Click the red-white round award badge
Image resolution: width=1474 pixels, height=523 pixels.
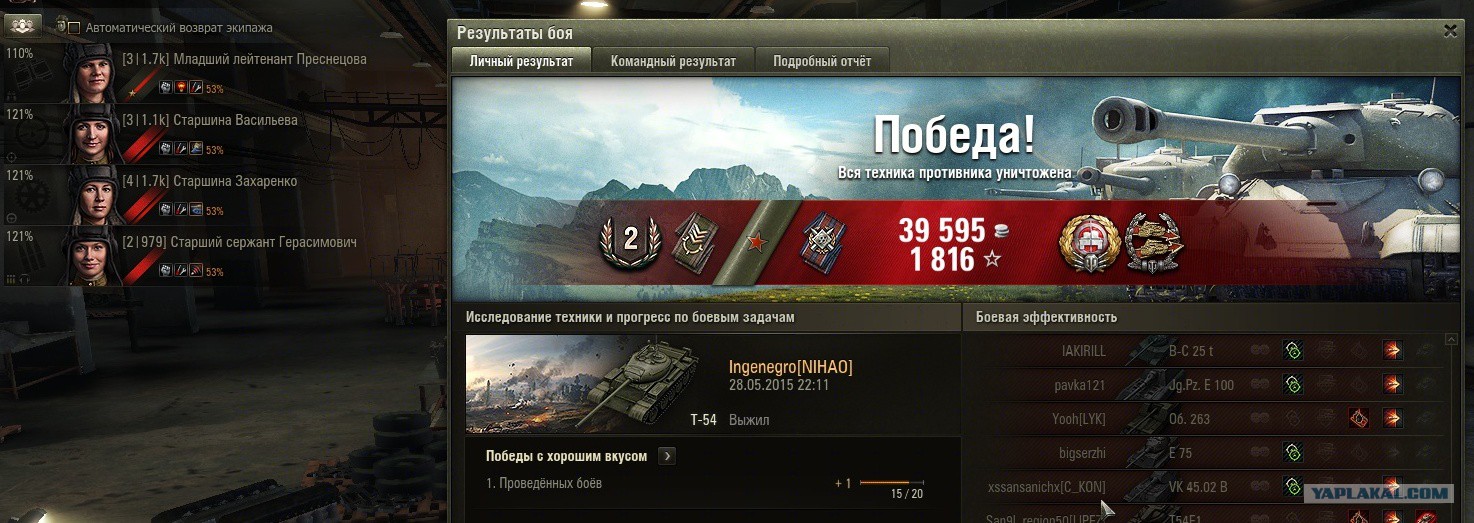click(x=1088, y=242)
